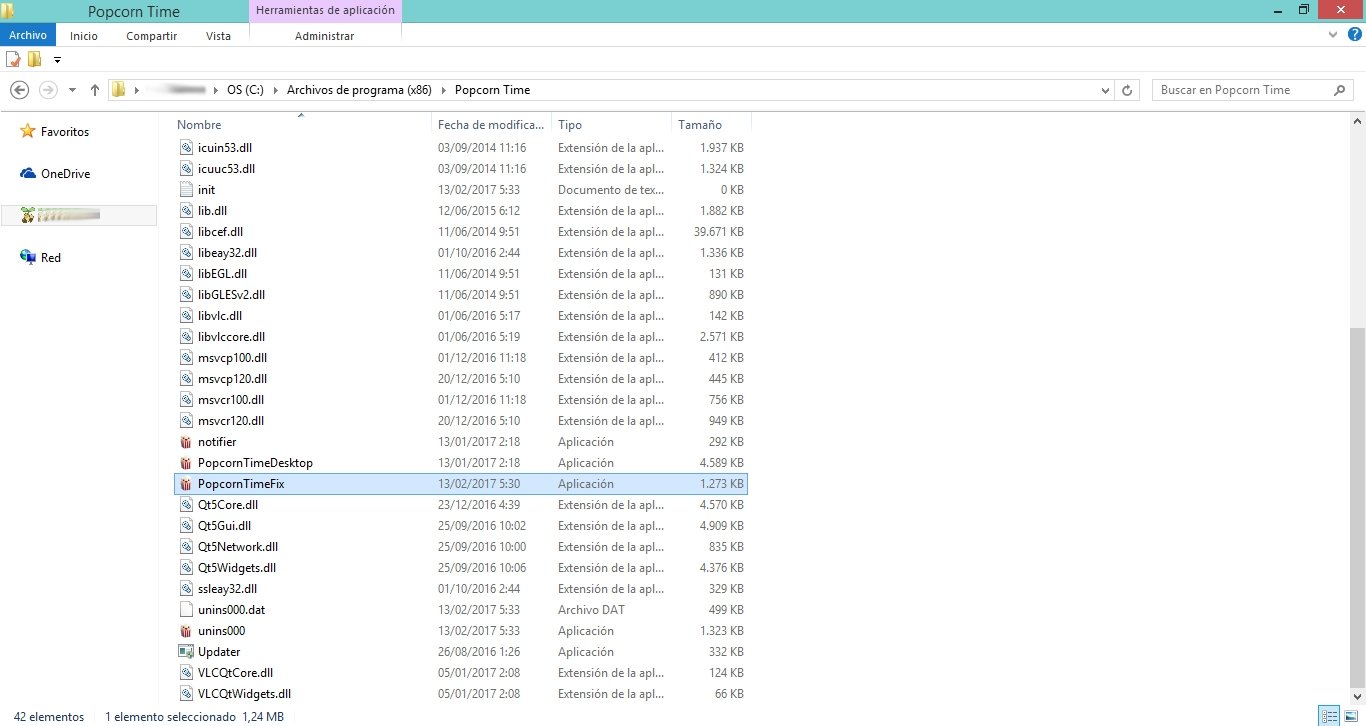
Task: Select the libcef.dll file icon
Action: (x=185, y=232)
